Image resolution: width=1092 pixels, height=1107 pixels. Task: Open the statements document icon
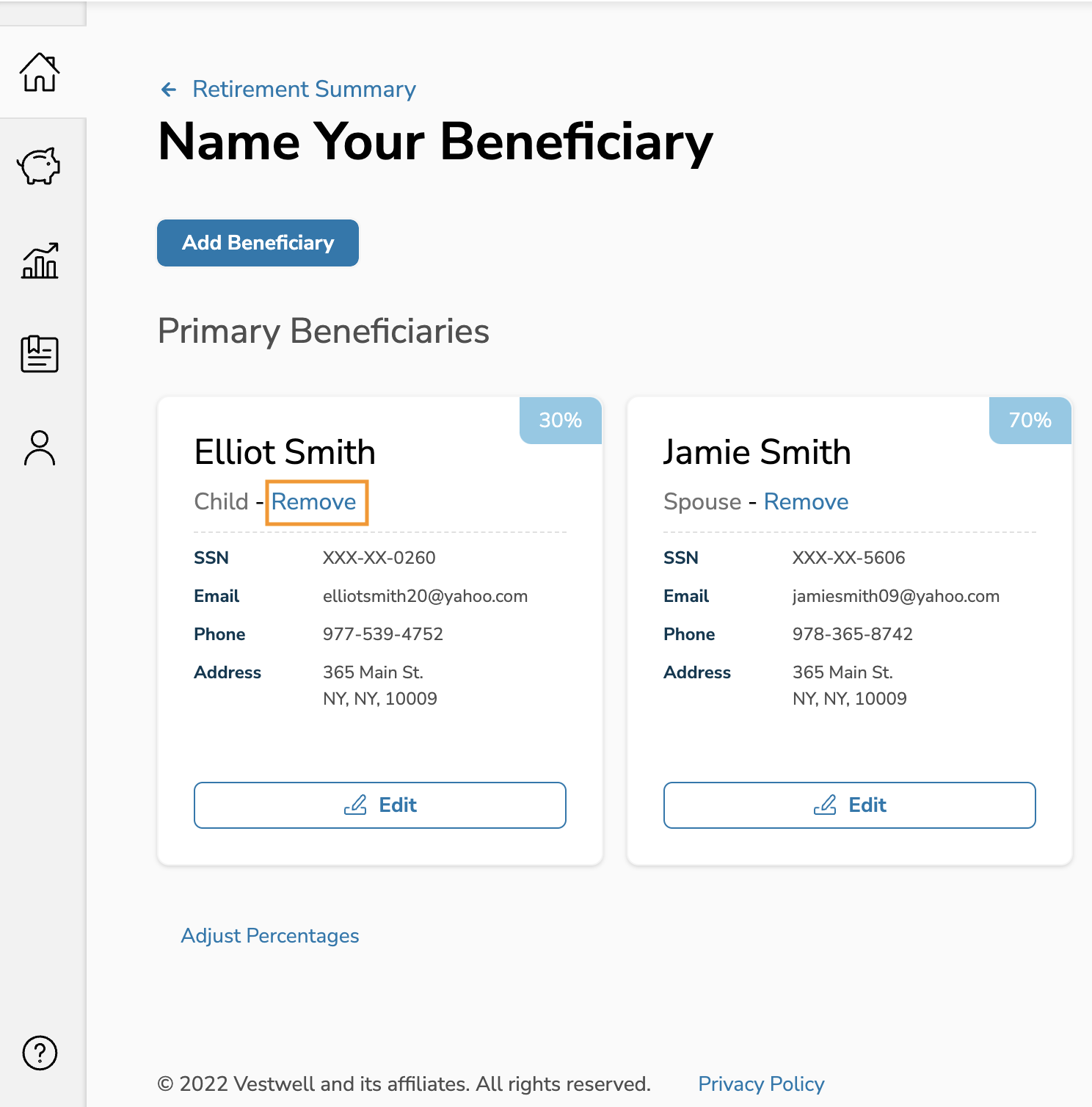point(40,355)
